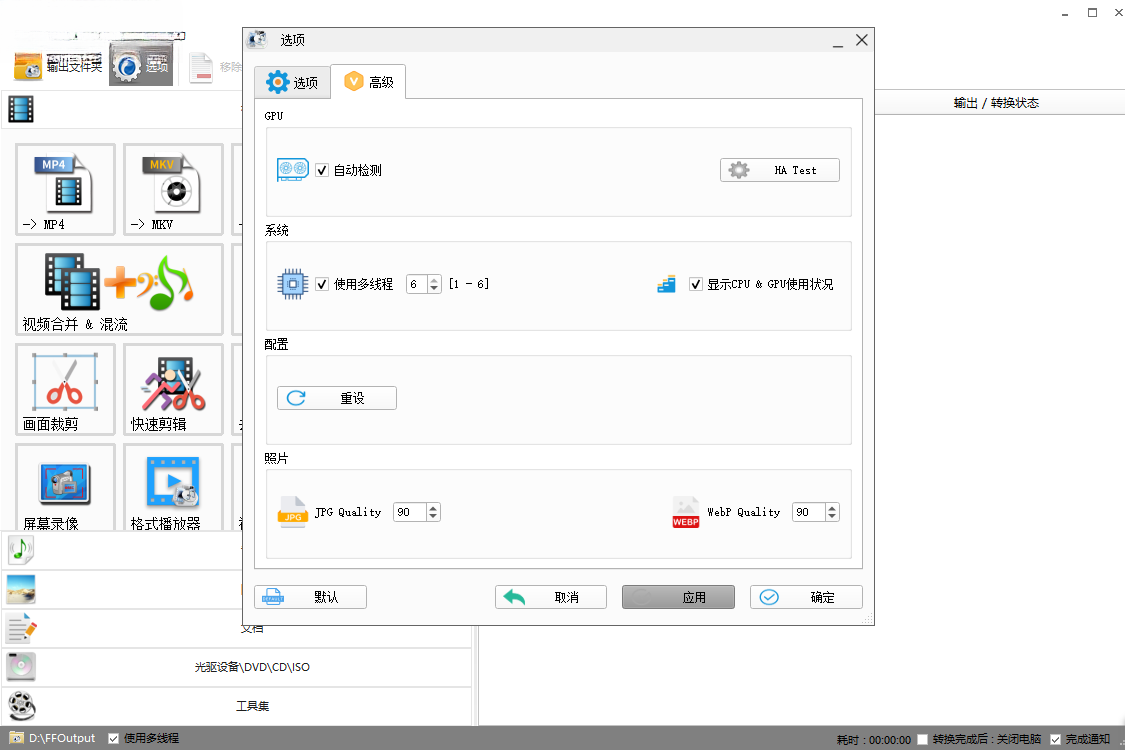Click the WebP Quality input field
The image size is (1125, 750).
click(809, 512)
